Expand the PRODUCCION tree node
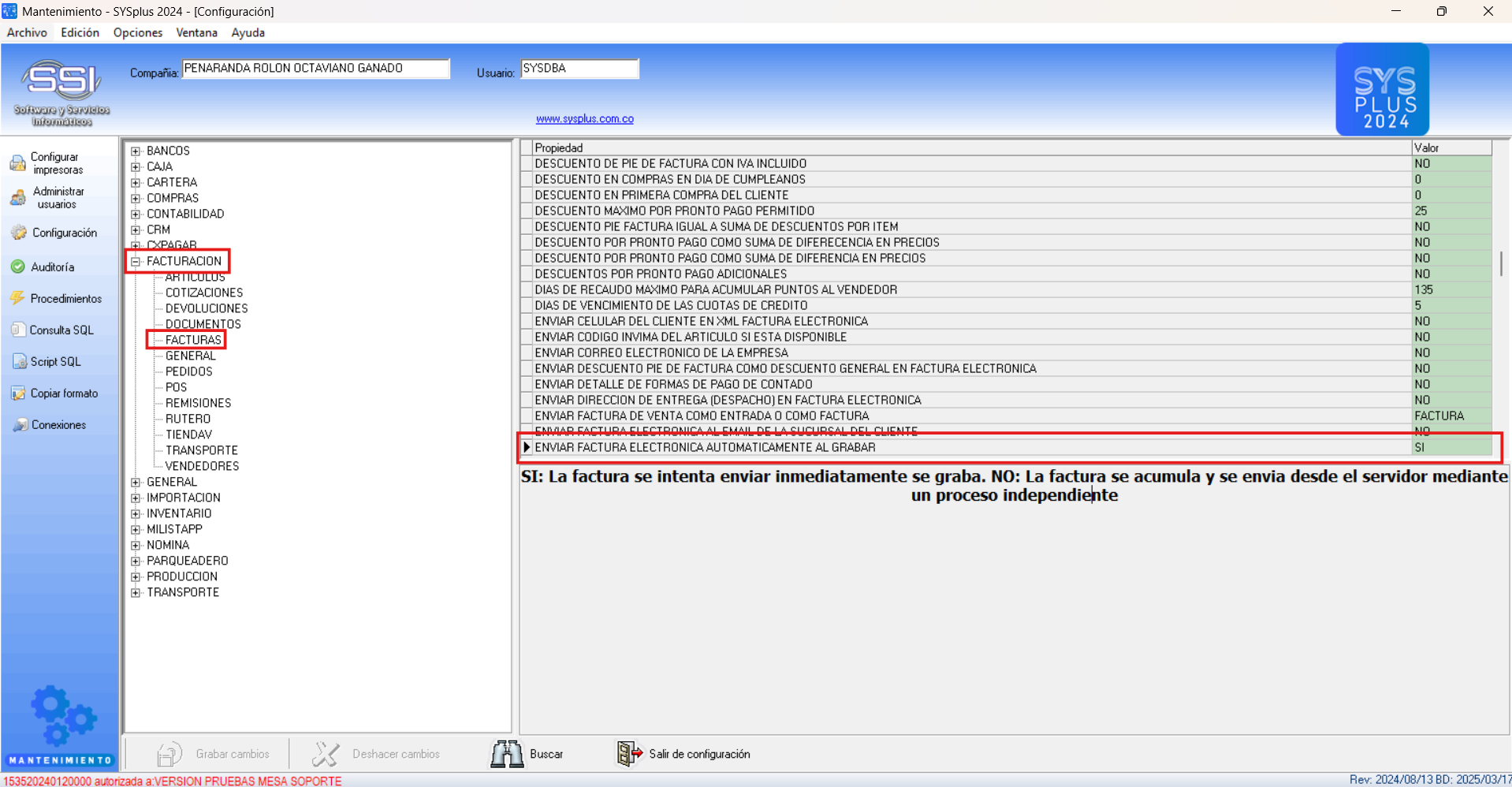Image resolution: width=1512 pixels, height=787 pixels. tap(136, 576)
